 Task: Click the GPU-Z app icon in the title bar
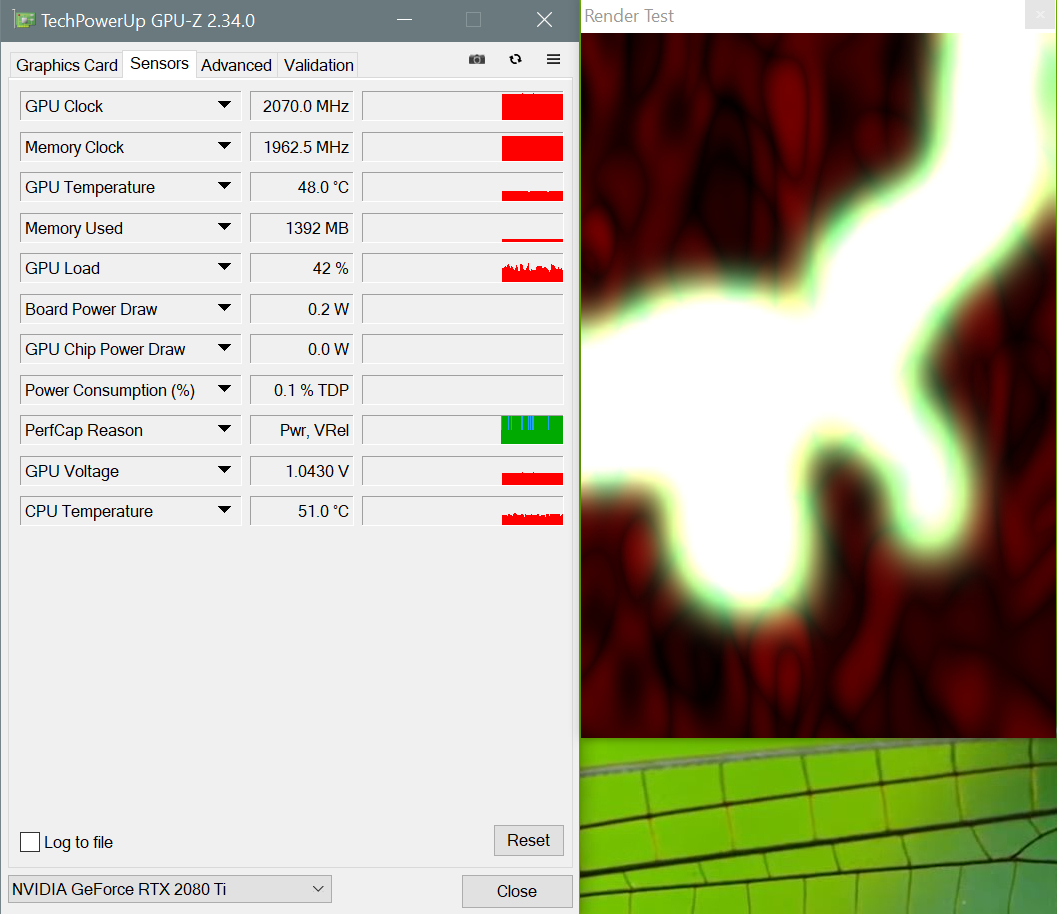point(24,20)
